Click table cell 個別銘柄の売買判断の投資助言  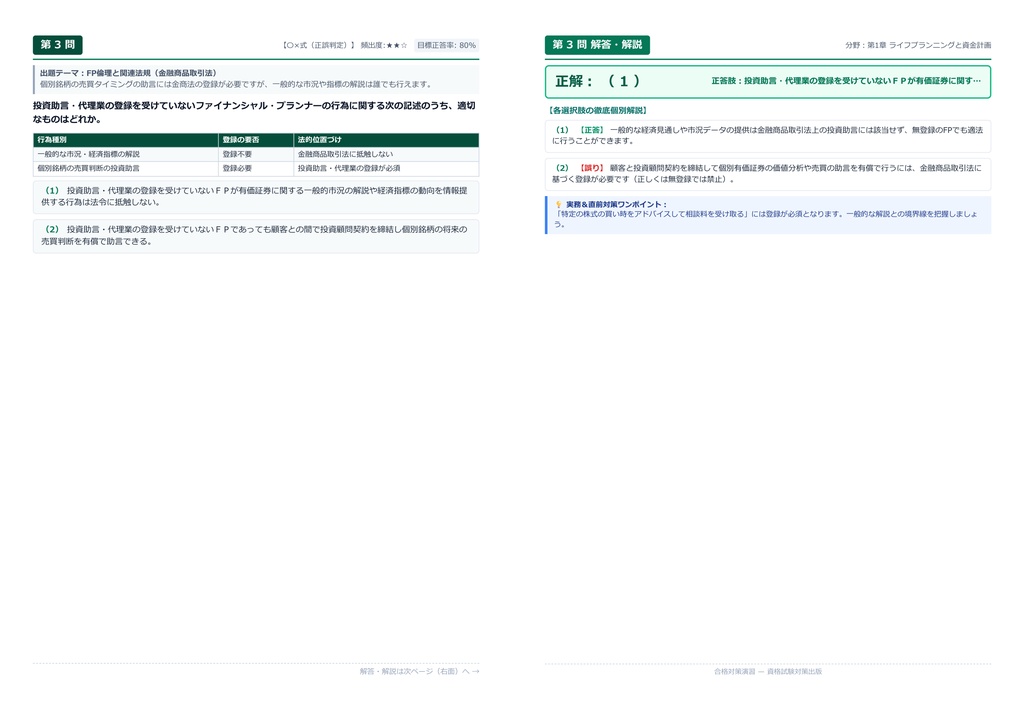[125, 168]
